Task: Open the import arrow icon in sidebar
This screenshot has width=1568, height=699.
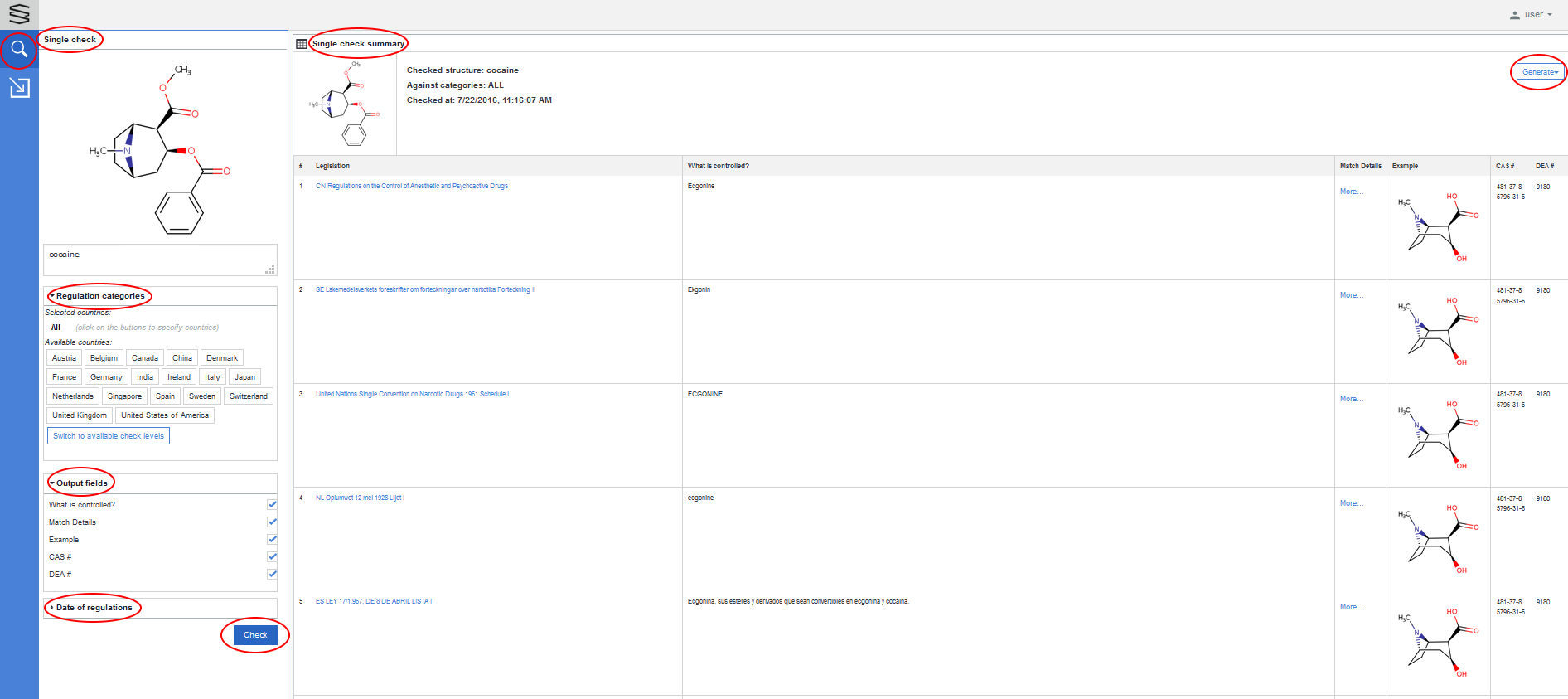Action: click(19, 87)
